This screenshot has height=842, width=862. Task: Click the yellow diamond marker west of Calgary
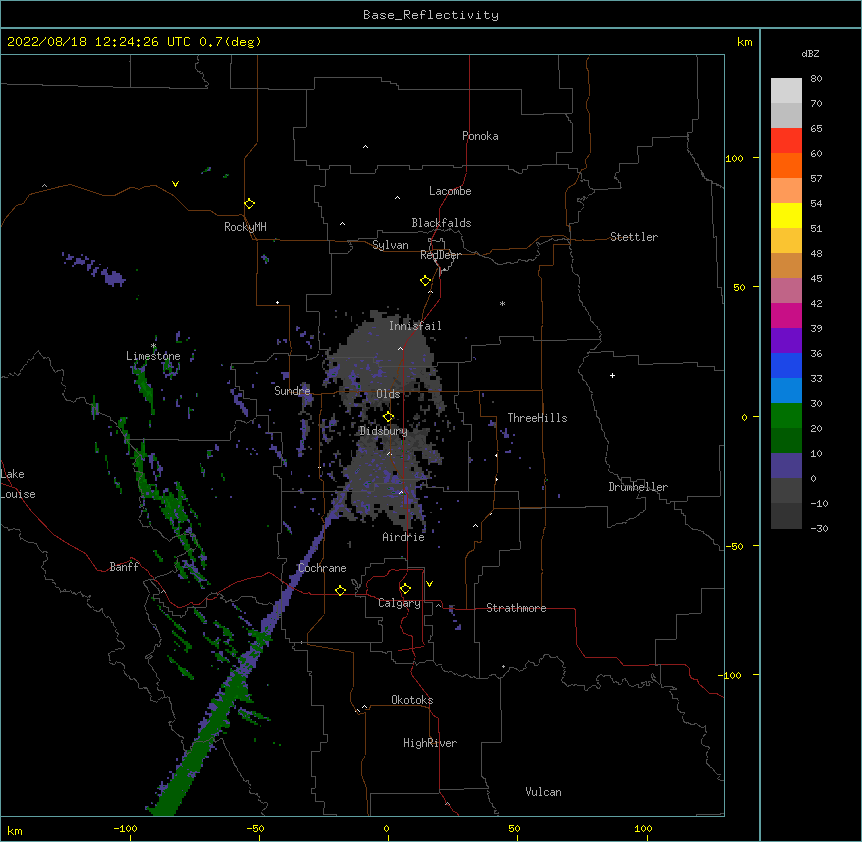(x=340, y=590)
